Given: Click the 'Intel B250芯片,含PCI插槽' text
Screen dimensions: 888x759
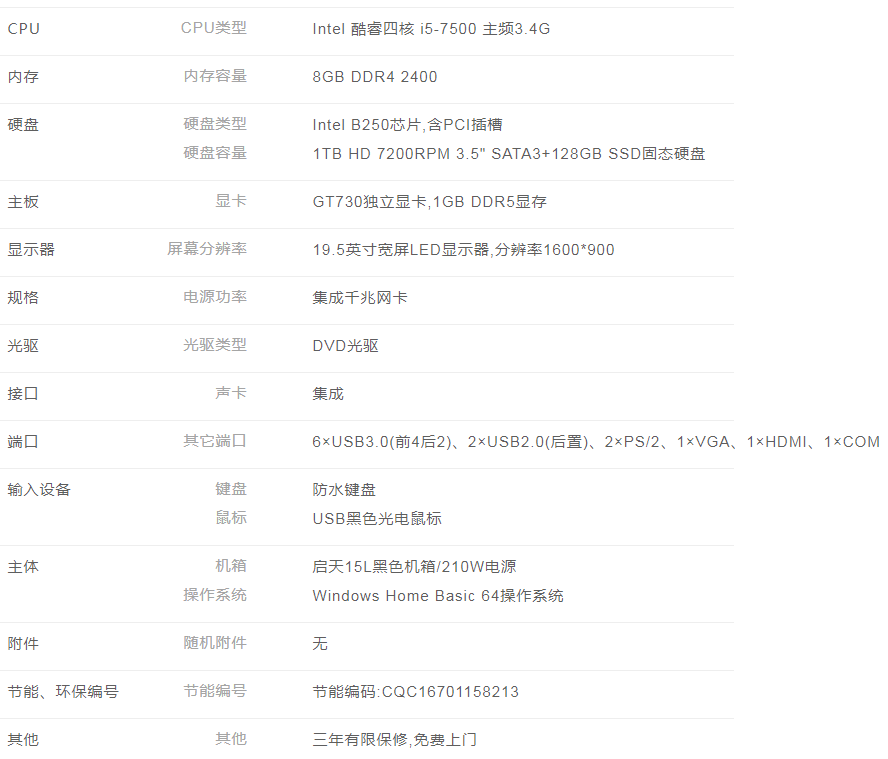Looking at the screenshot, I should 407,125.
